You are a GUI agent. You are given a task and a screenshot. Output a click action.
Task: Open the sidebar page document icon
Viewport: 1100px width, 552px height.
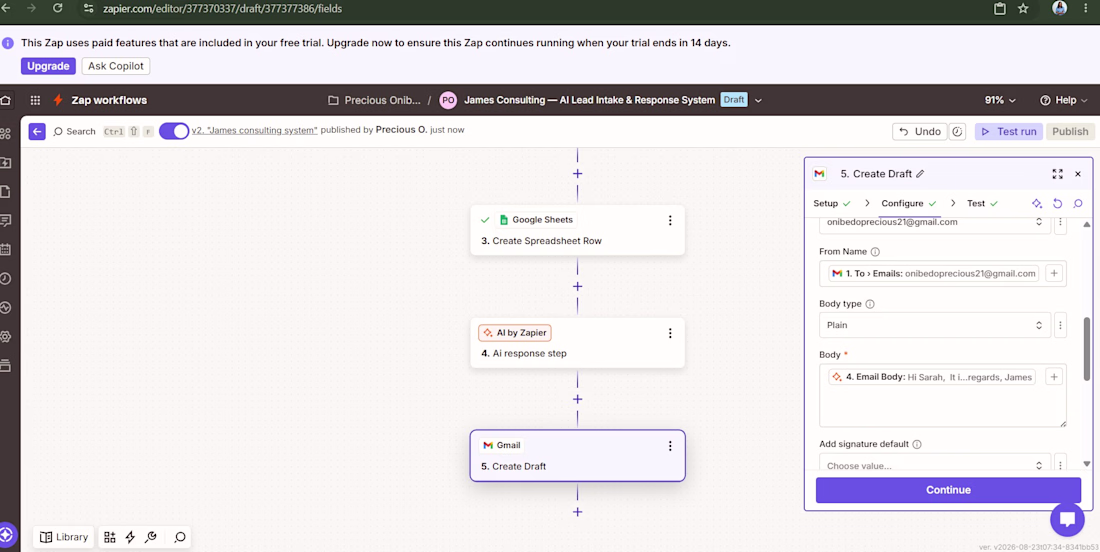tap(6, 191)
